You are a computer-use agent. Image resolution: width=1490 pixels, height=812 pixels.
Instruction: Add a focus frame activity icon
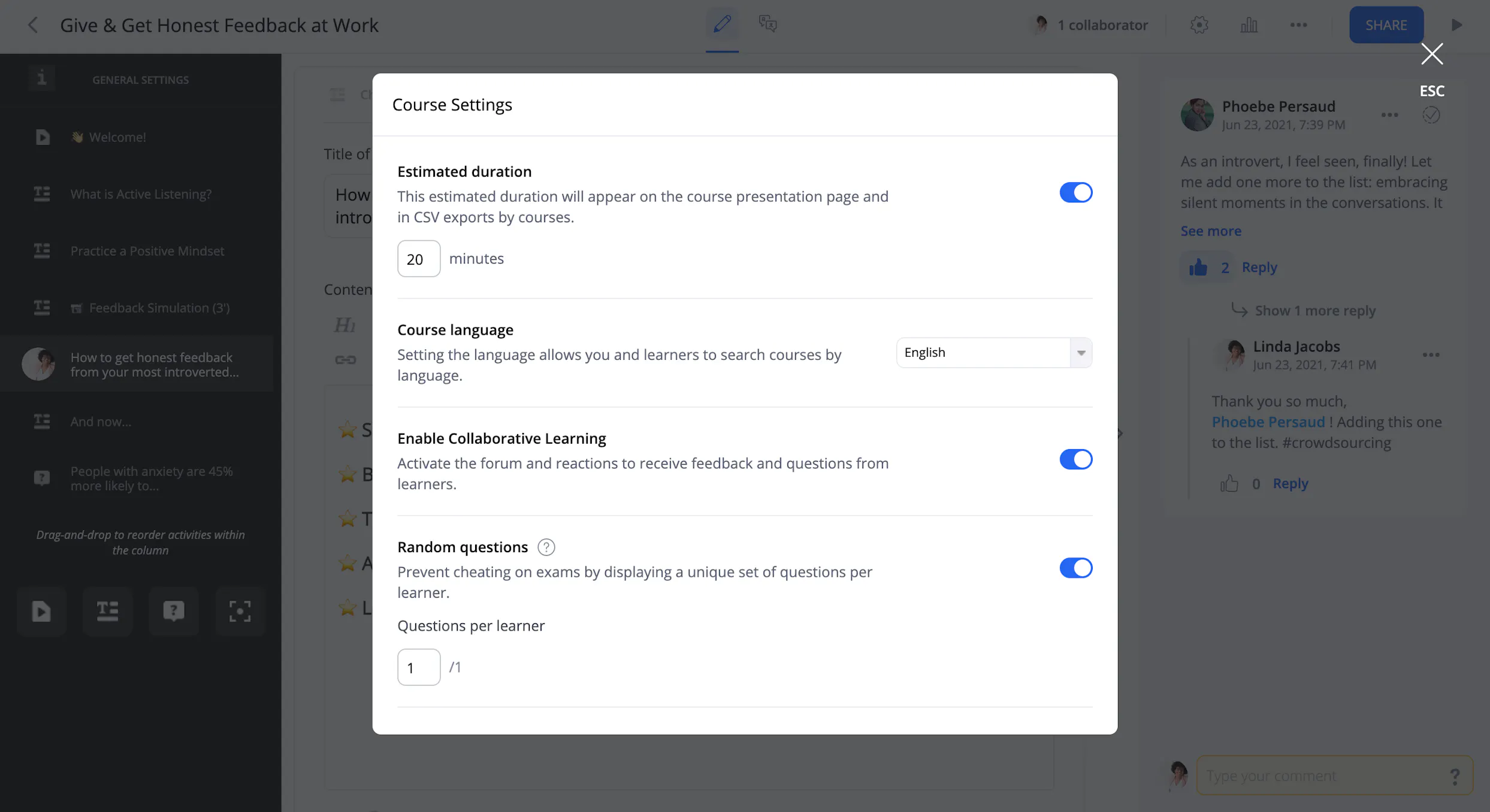pos(240,611)
